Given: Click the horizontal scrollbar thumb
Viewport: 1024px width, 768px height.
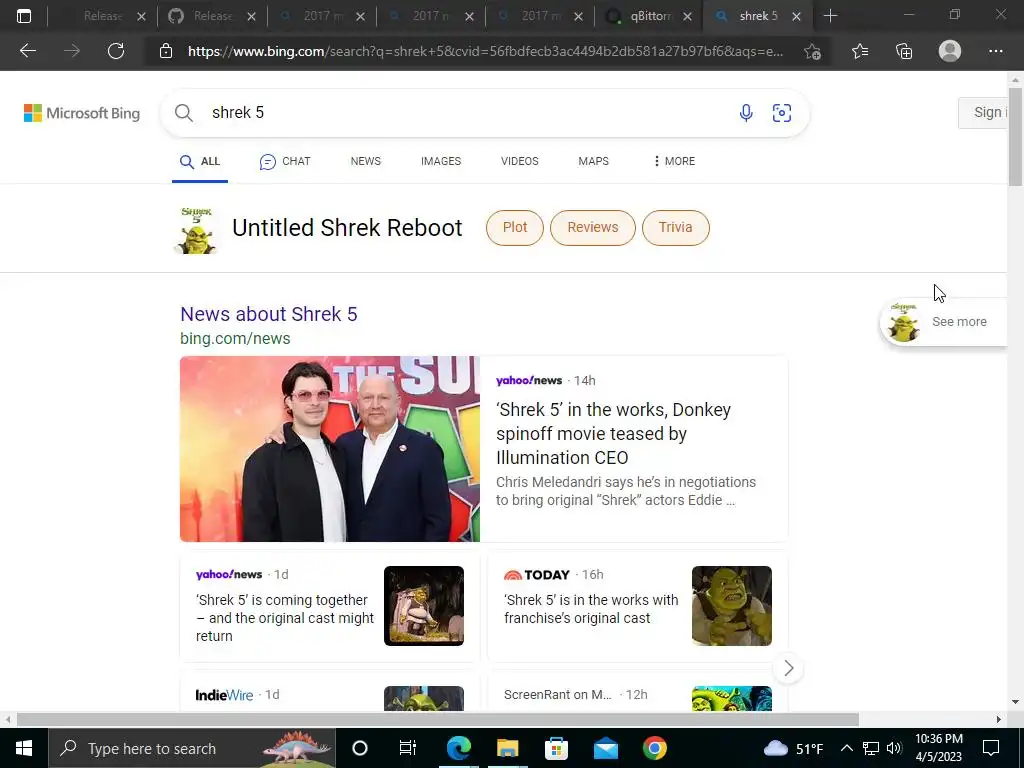Looking at the screenshot, I should (x=438, y=719).
